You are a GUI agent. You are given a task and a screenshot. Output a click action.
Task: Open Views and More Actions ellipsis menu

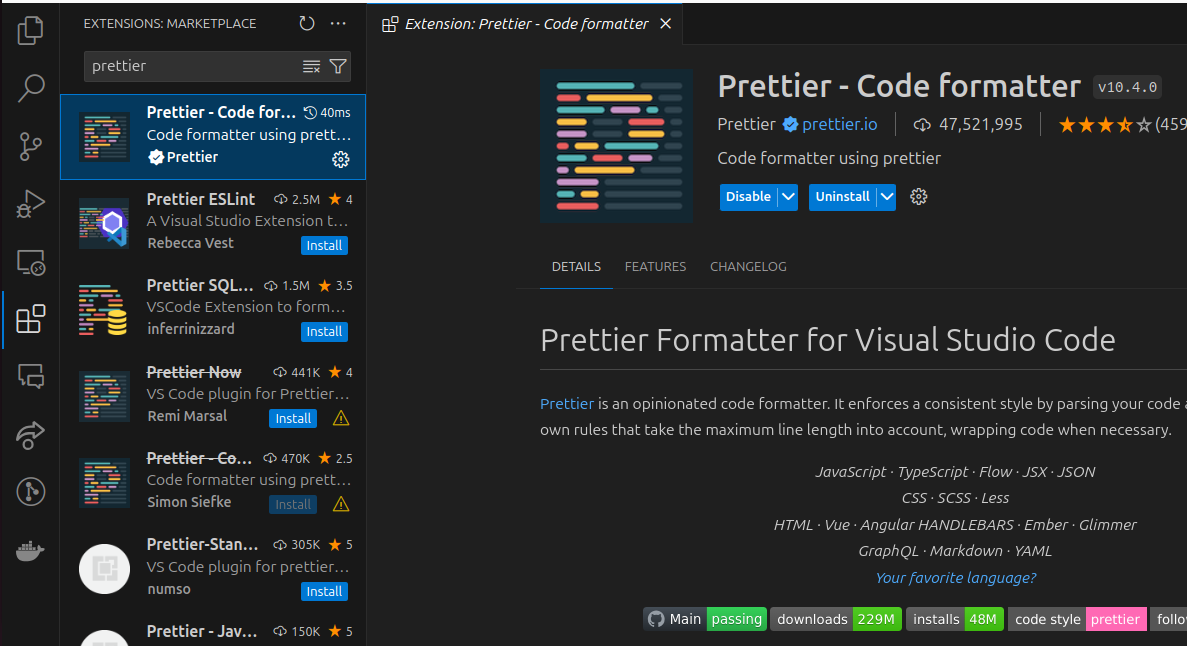(338, 23)
